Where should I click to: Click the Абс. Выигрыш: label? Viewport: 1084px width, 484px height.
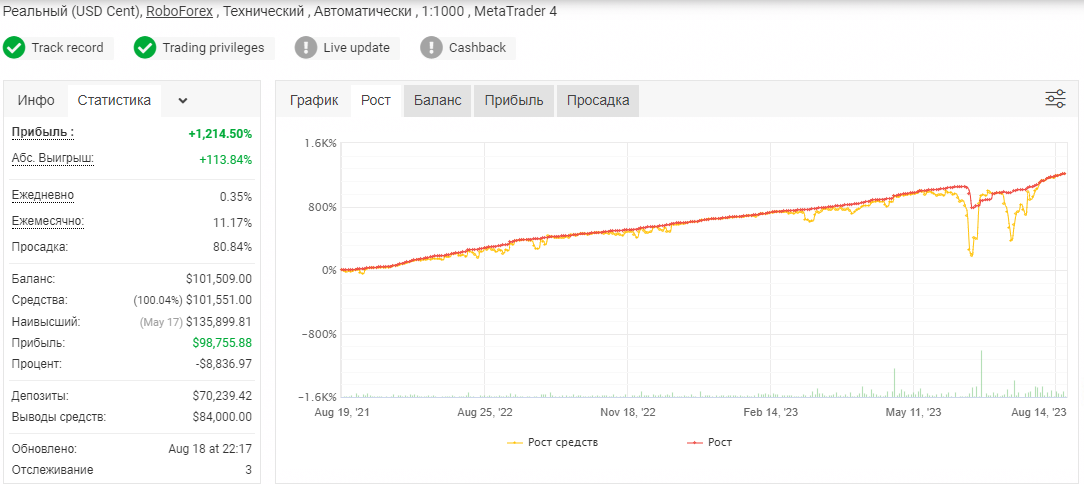point(53,158)
